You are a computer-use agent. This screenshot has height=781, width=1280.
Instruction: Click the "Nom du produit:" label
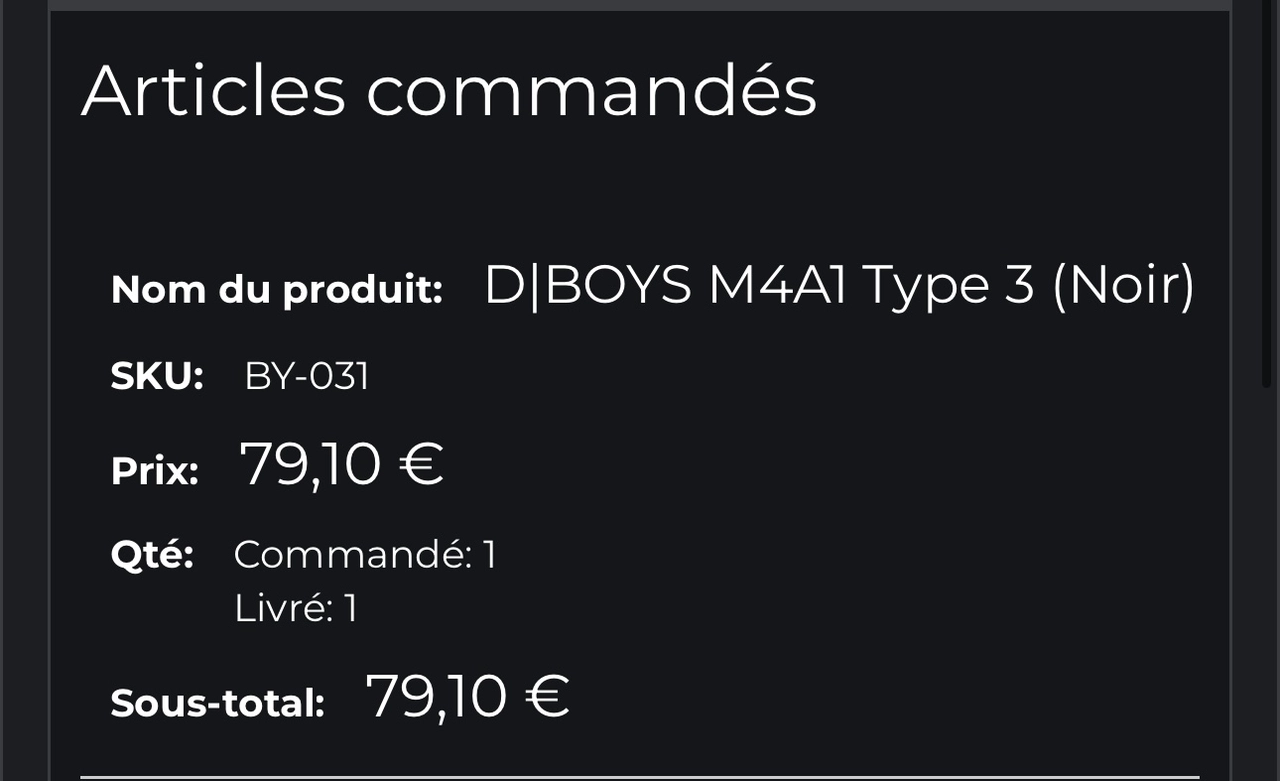click(x=276, y=290)
